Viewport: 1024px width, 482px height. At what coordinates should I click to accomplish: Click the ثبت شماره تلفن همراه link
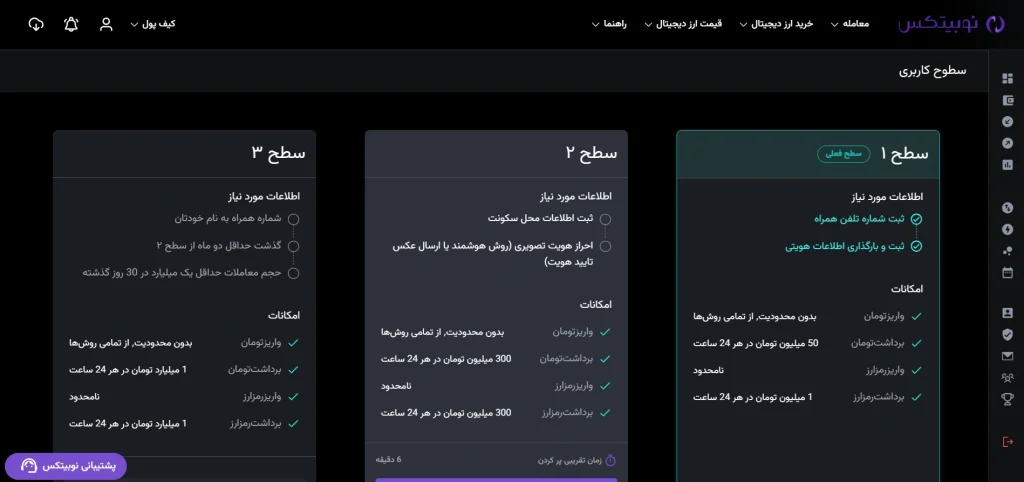(x=859, y=219)
